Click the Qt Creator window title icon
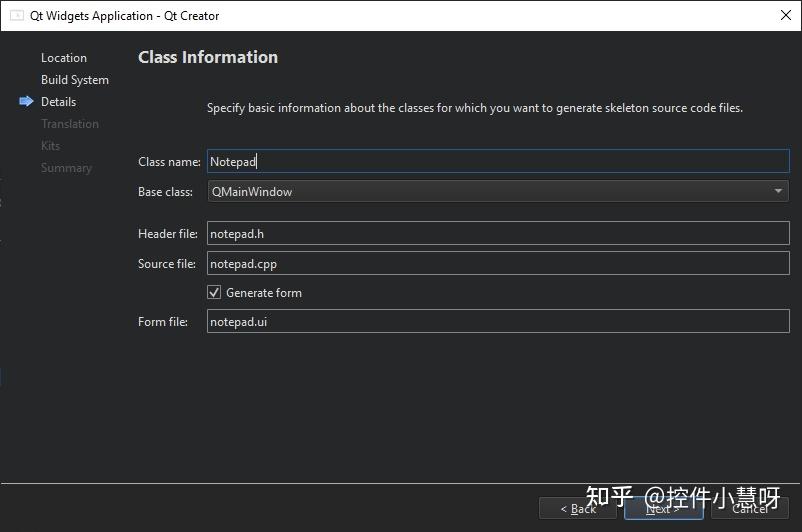Screen dimensions: 802x532 coord(16,15)
